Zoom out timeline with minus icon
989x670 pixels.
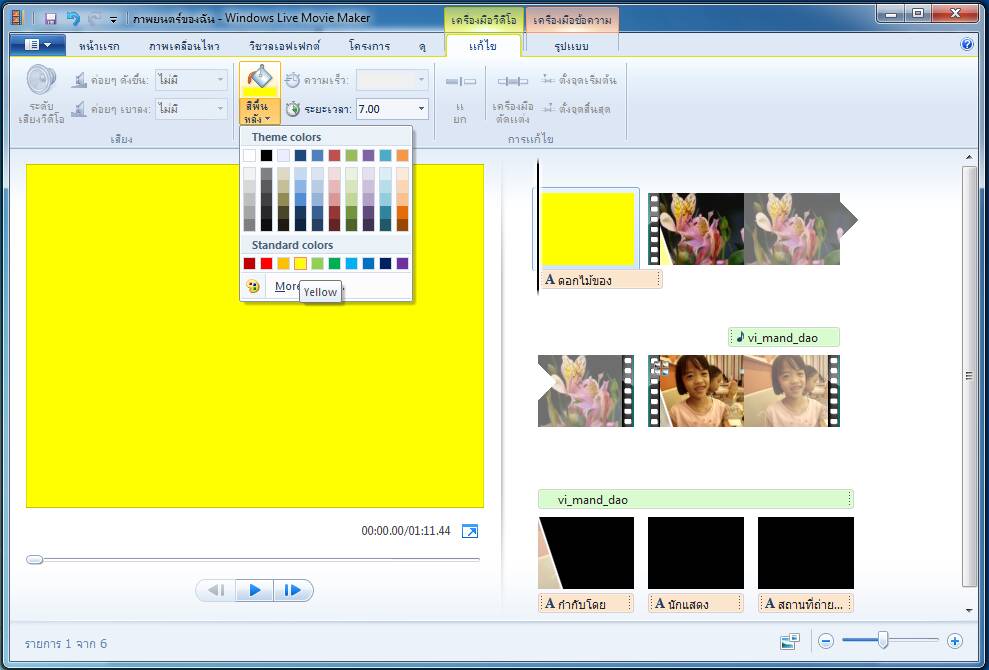tap(826, 641)
